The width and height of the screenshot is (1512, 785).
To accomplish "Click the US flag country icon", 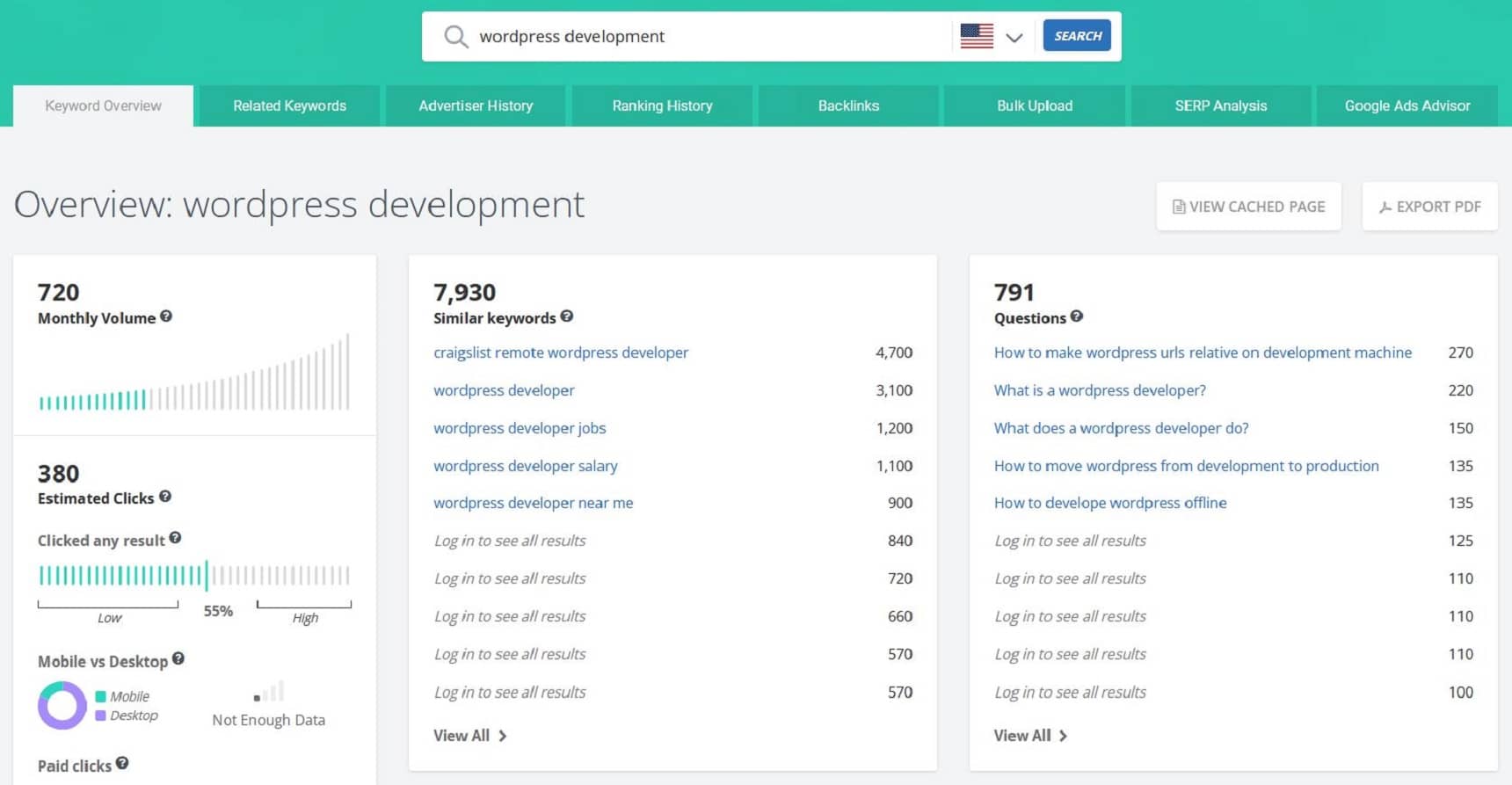I will tap(977, 36).
